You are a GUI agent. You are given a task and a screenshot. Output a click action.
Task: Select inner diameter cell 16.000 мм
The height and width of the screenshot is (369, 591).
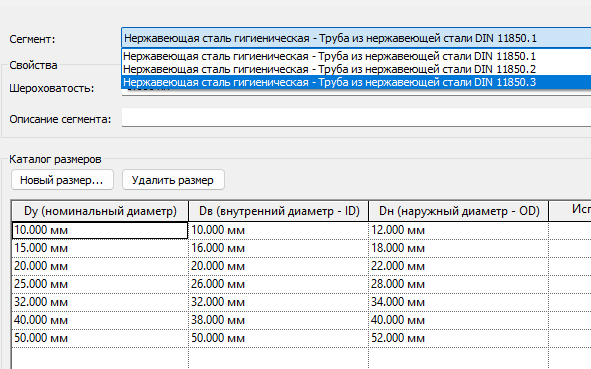[279, 248]
